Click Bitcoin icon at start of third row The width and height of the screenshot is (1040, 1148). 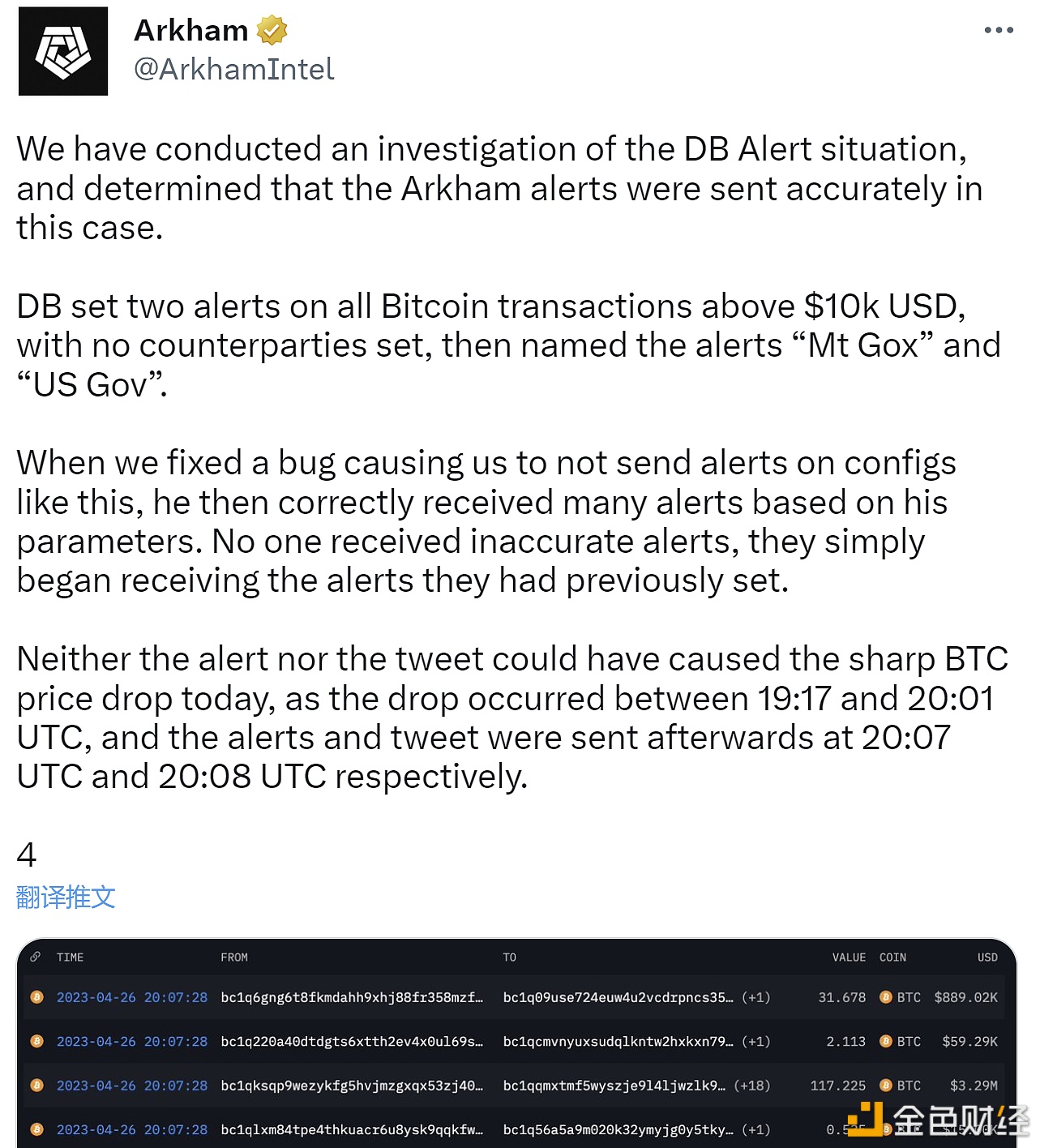coord(36,1085)
